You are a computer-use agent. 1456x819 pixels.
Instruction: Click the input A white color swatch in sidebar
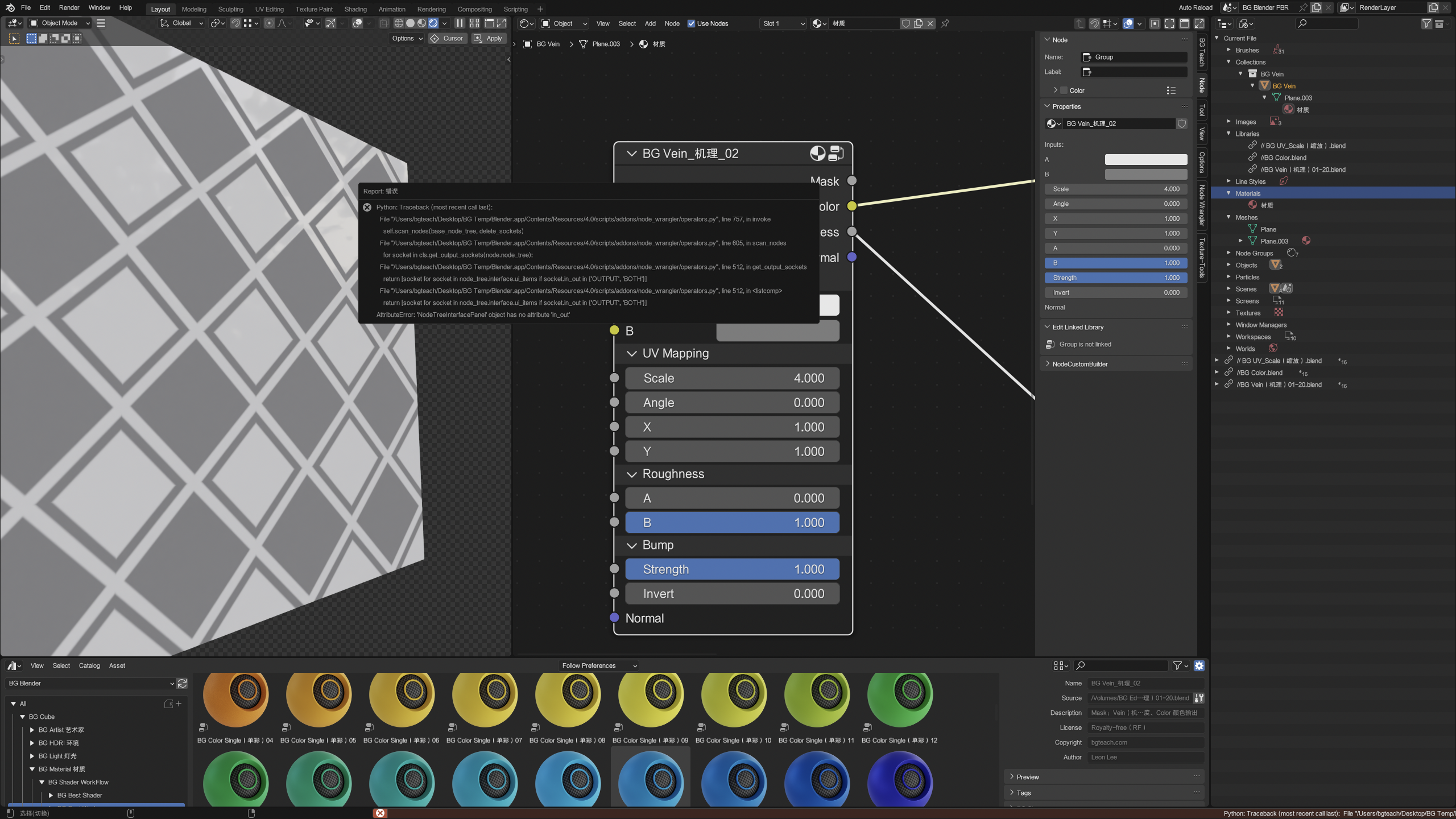click(1146, 159)
